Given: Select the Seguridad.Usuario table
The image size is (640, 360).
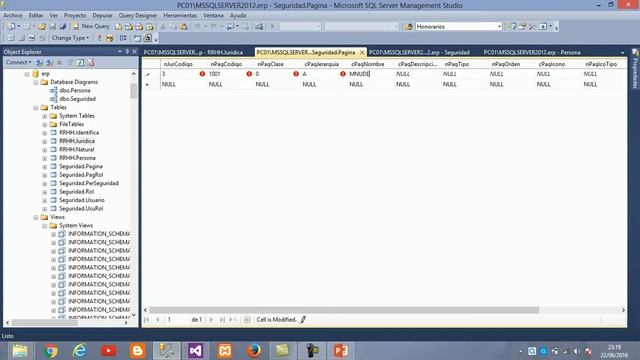Looking at the screenshot, I should click(x=82, y=200).
